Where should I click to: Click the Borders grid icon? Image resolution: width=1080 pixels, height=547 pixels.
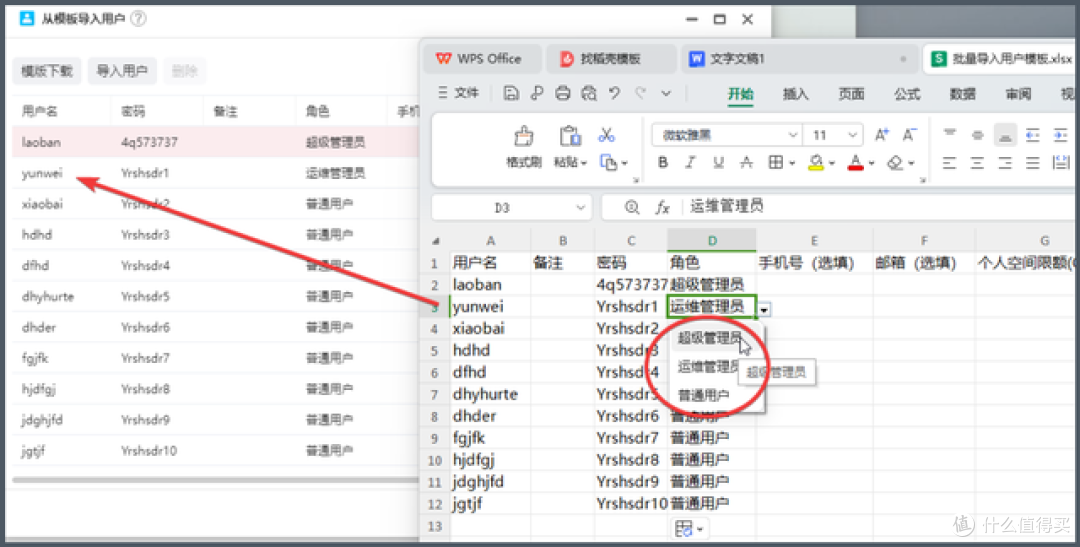pos(776,163)
